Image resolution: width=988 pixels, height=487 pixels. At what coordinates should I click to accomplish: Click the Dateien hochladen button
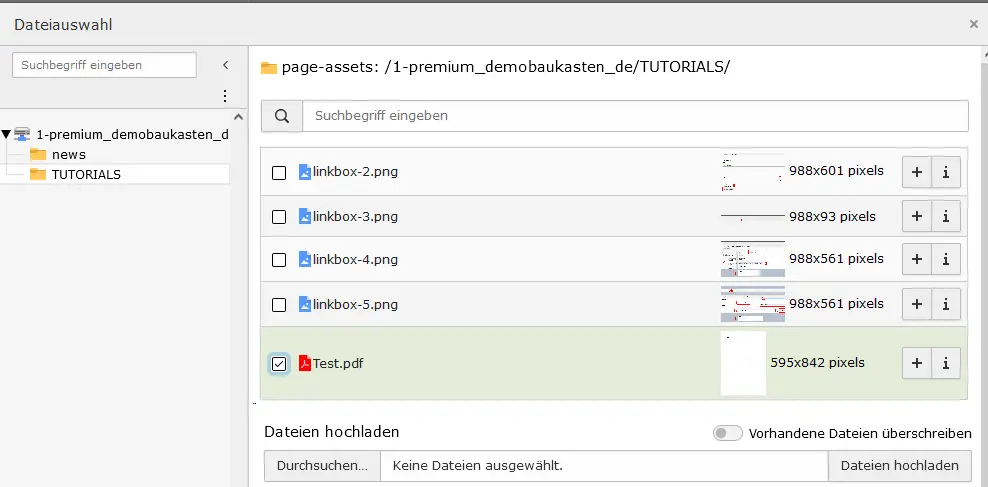(x=900, y=466)
